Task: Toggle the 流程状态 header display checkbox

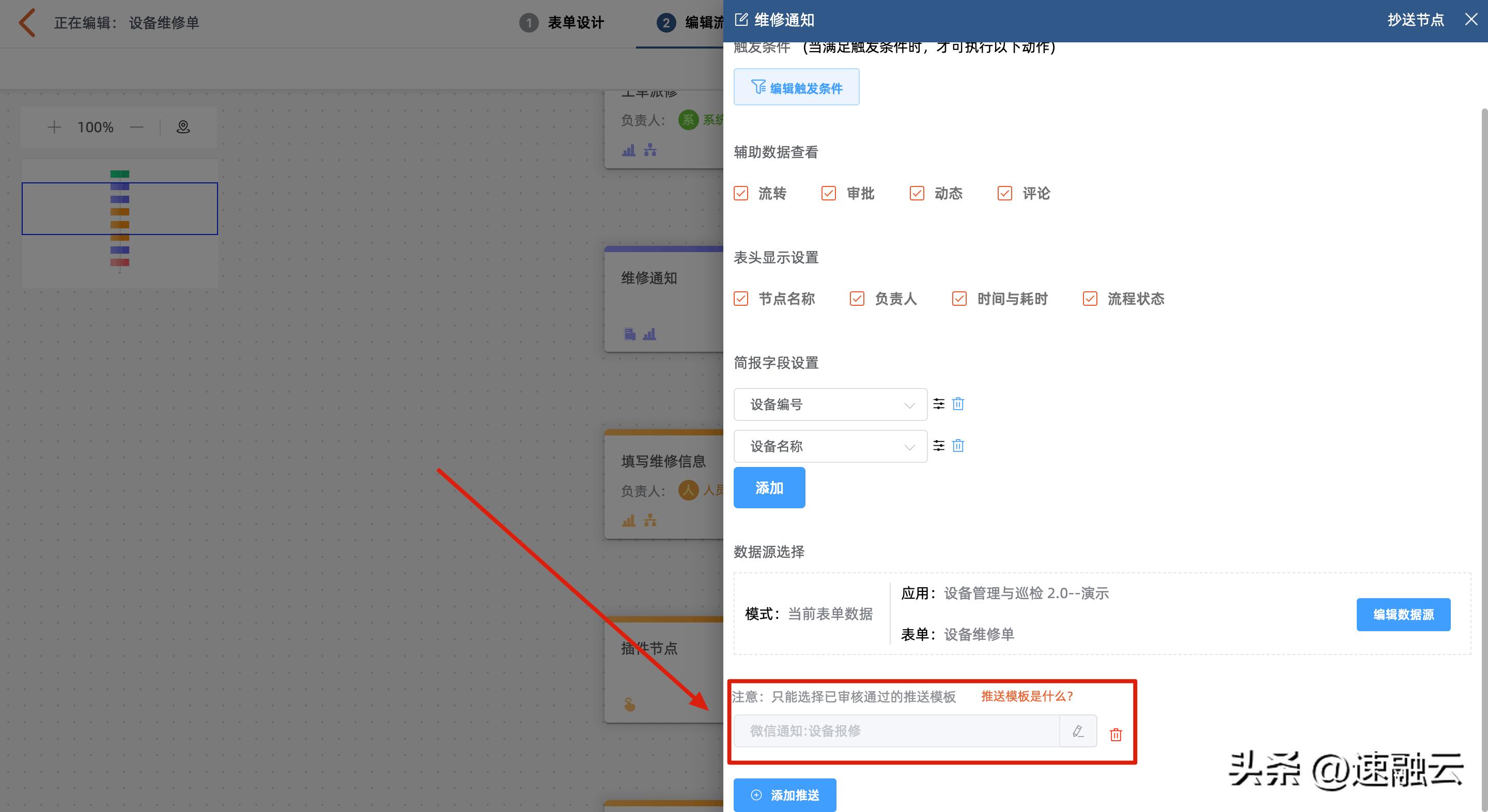Action: click(x=1090, y=299)
